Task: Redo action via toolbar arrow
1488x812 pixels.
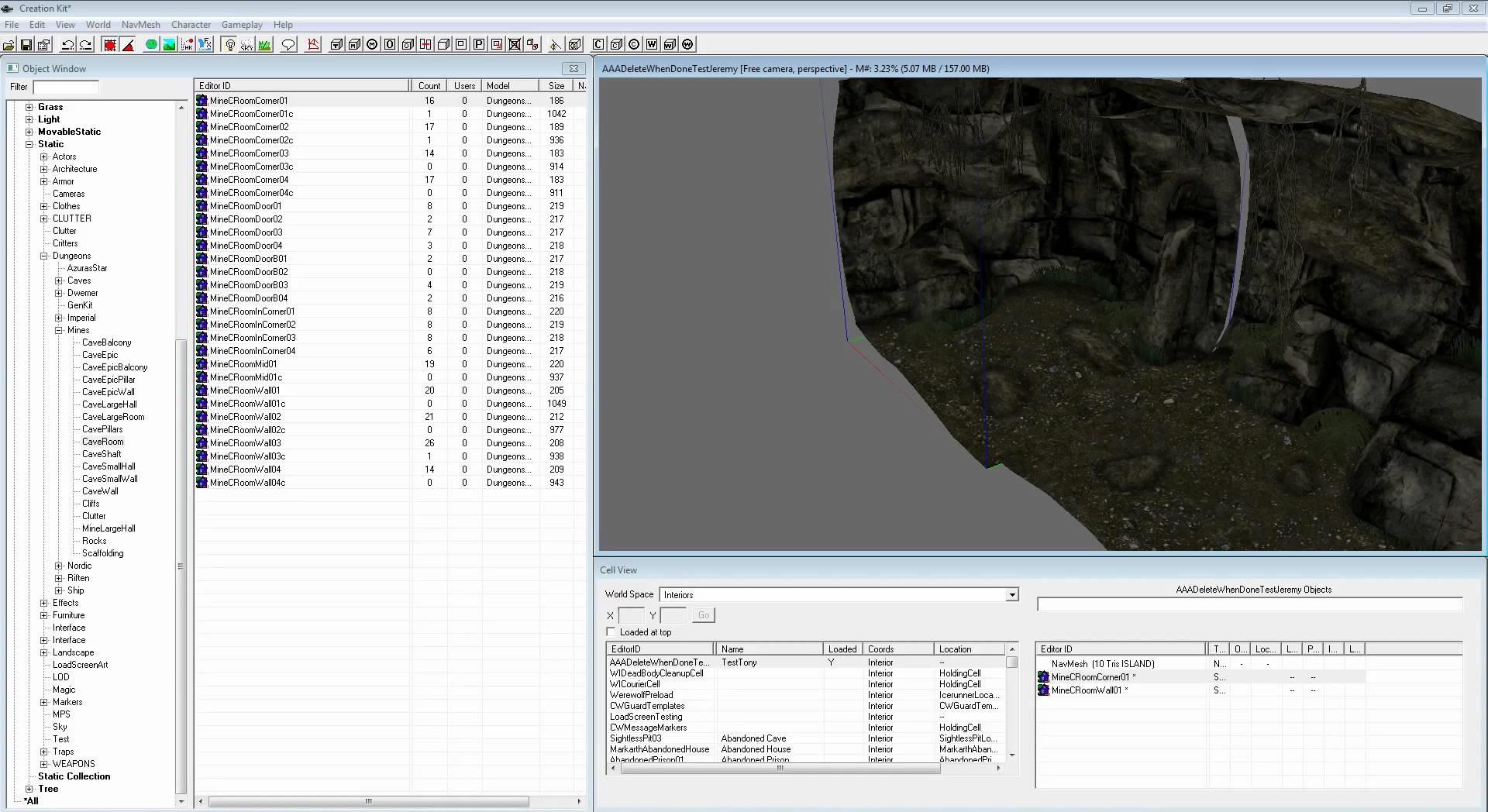Action: (85, 44)
